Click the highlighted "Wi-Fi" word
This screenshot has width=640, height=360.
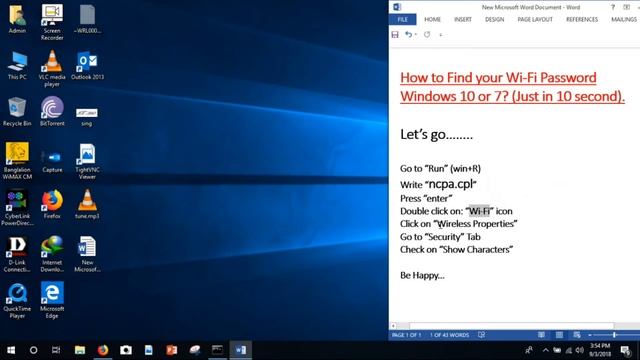point(479,211)
